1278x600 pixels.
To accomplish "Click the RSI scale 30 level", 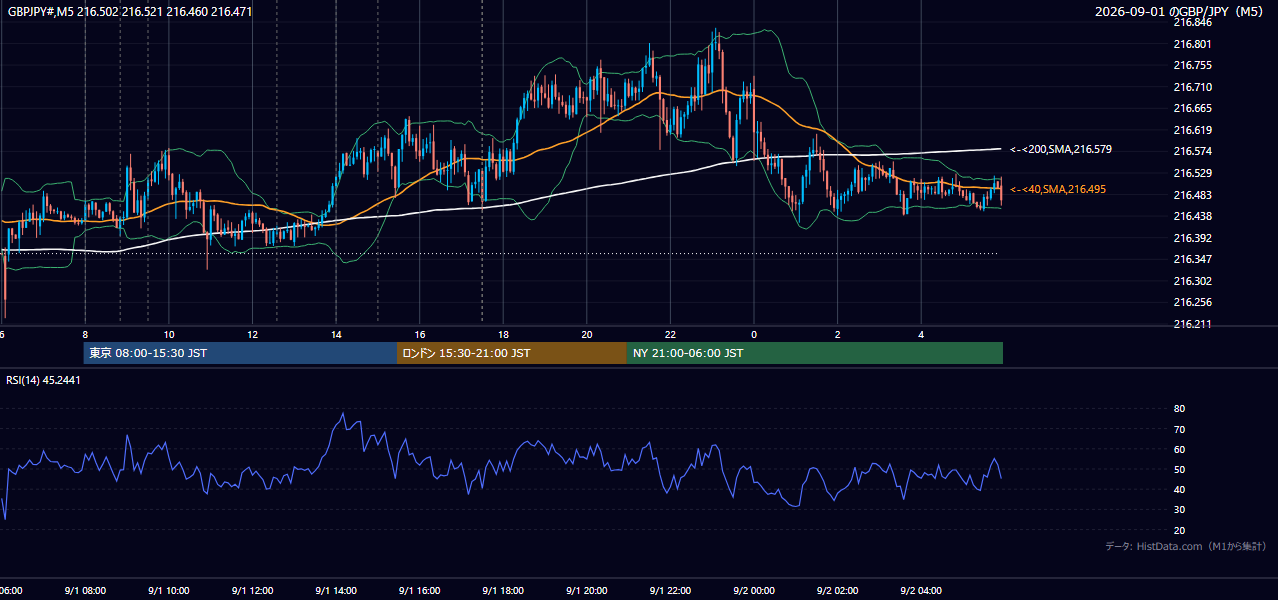I will [x=1179, y=510].
